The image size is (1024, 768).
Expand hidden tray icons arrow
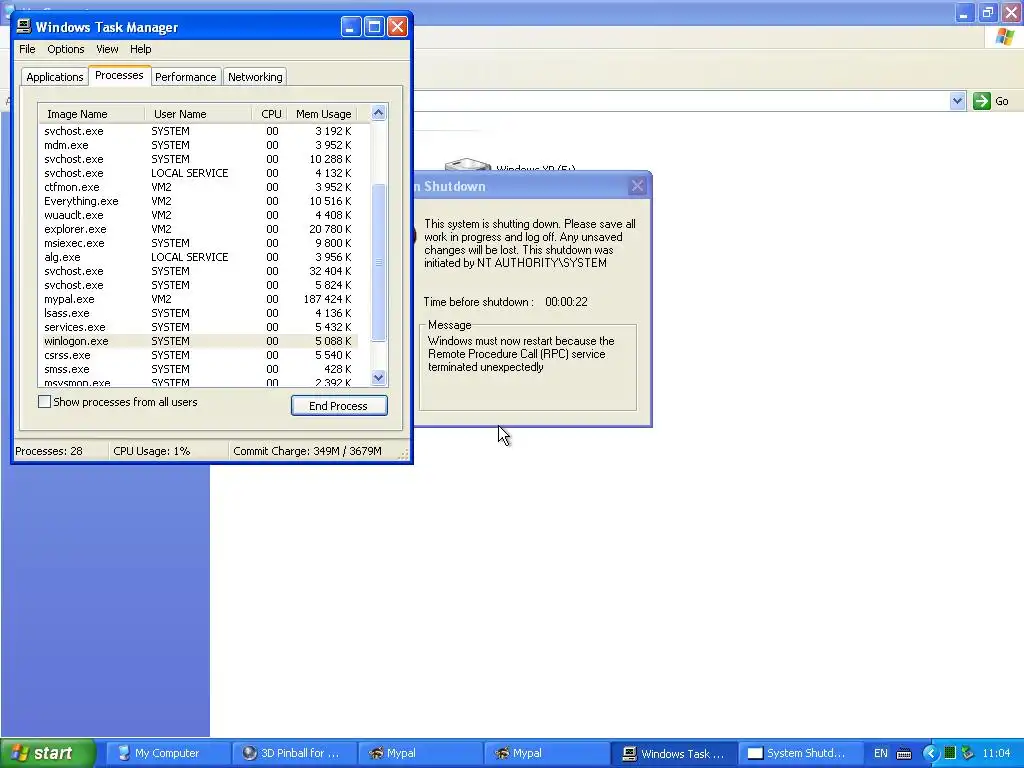(930, 753)
